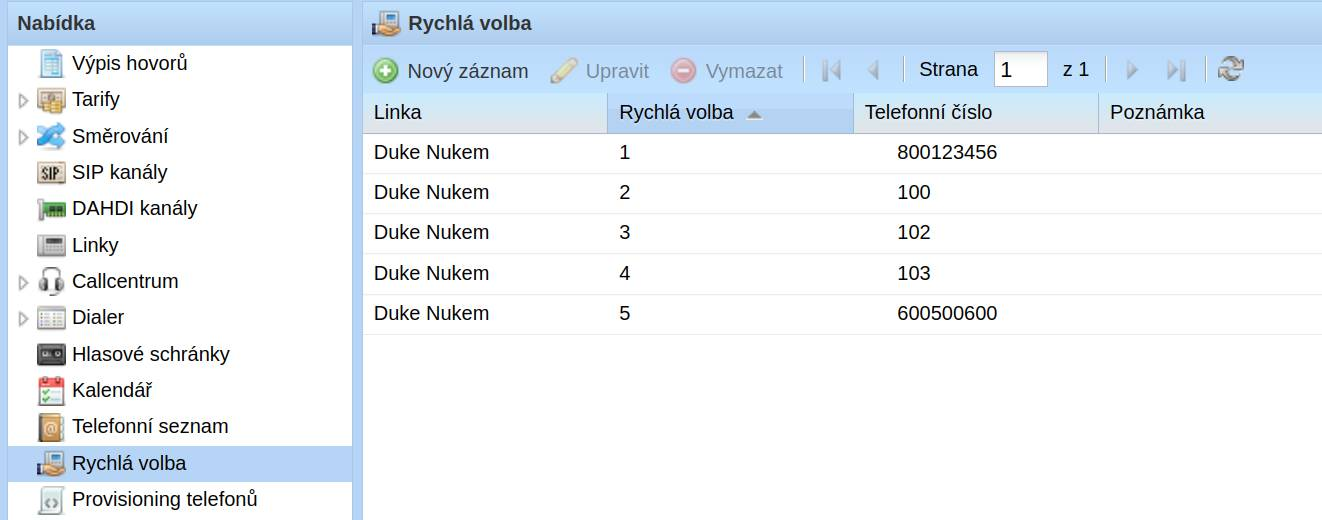Click Vymazat button label

[x=744, y=71]
